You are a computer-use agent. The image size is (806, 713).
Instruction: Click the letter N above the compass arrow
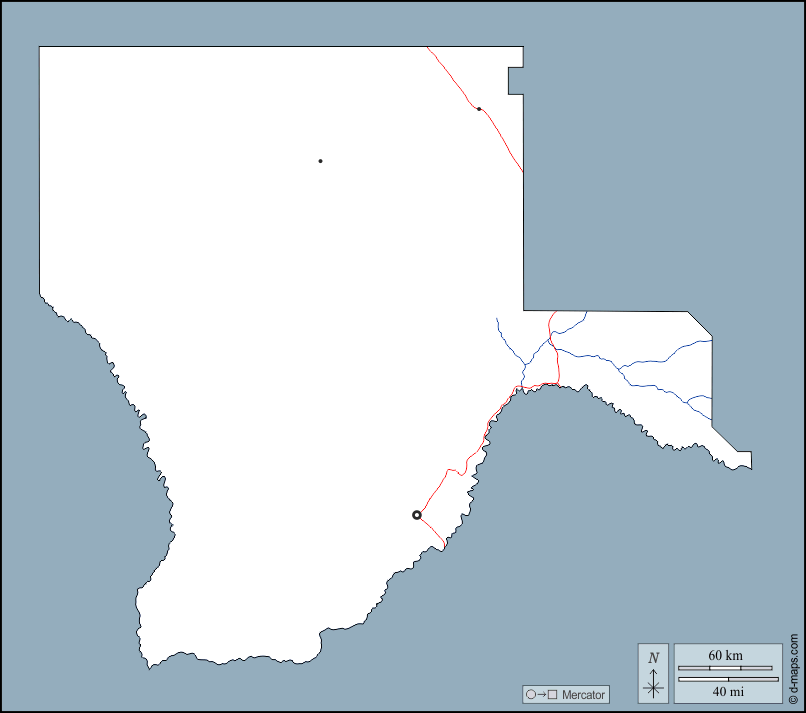(x=653, y=658)
